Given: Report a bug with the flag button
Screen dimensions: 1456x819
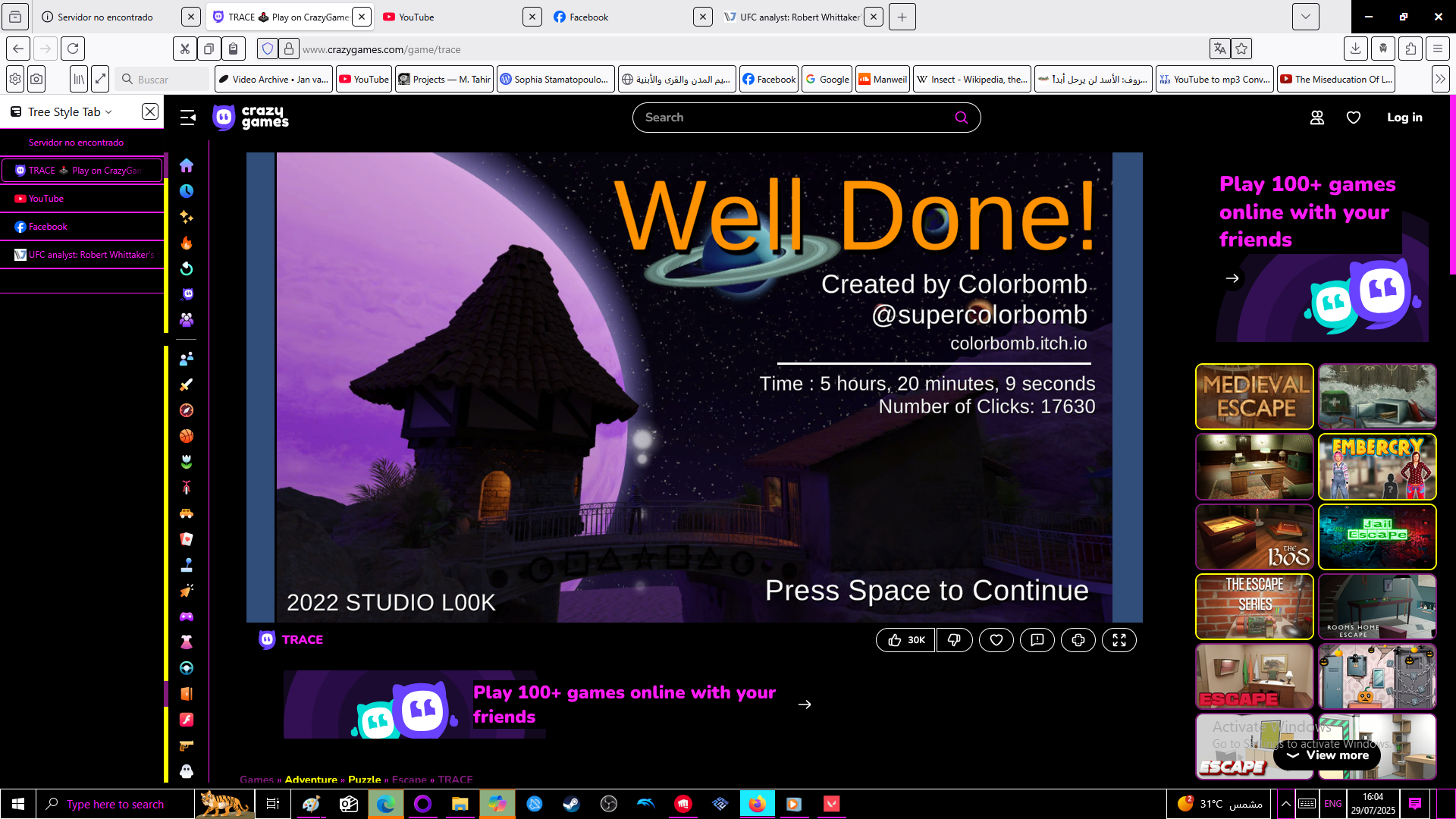Looking at the screenshot, I should coord(1037,640).
